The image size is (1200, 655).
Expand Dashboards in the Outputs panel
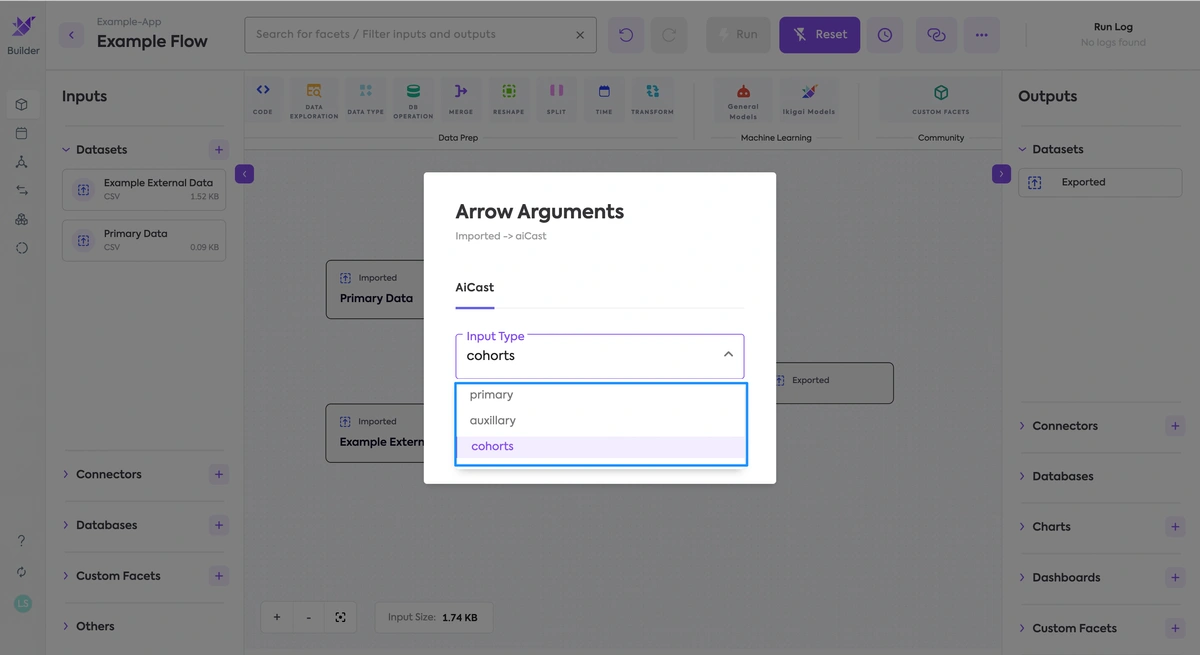click(x=1022, y=578)
